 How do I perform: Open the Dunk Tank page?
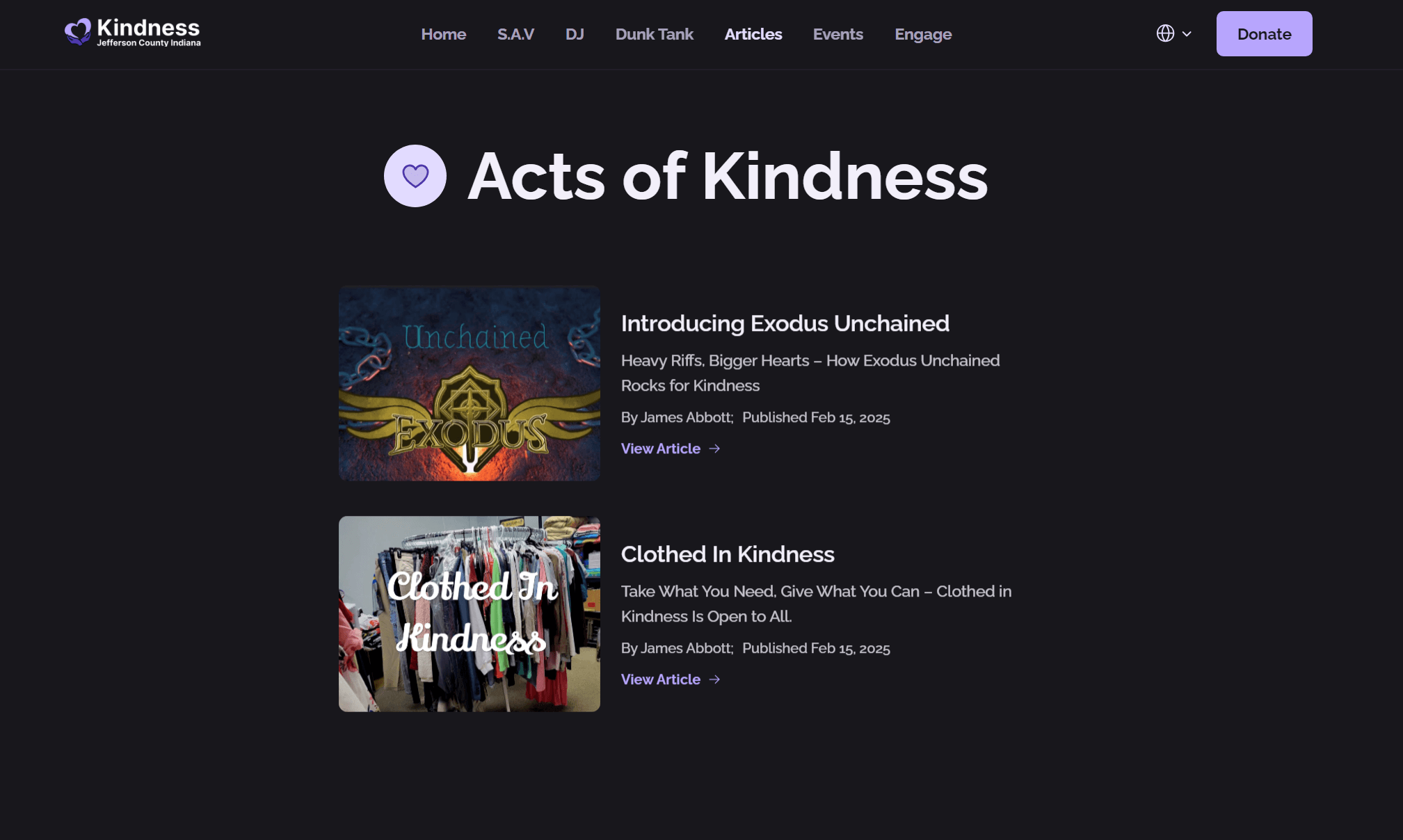(654, 34)
